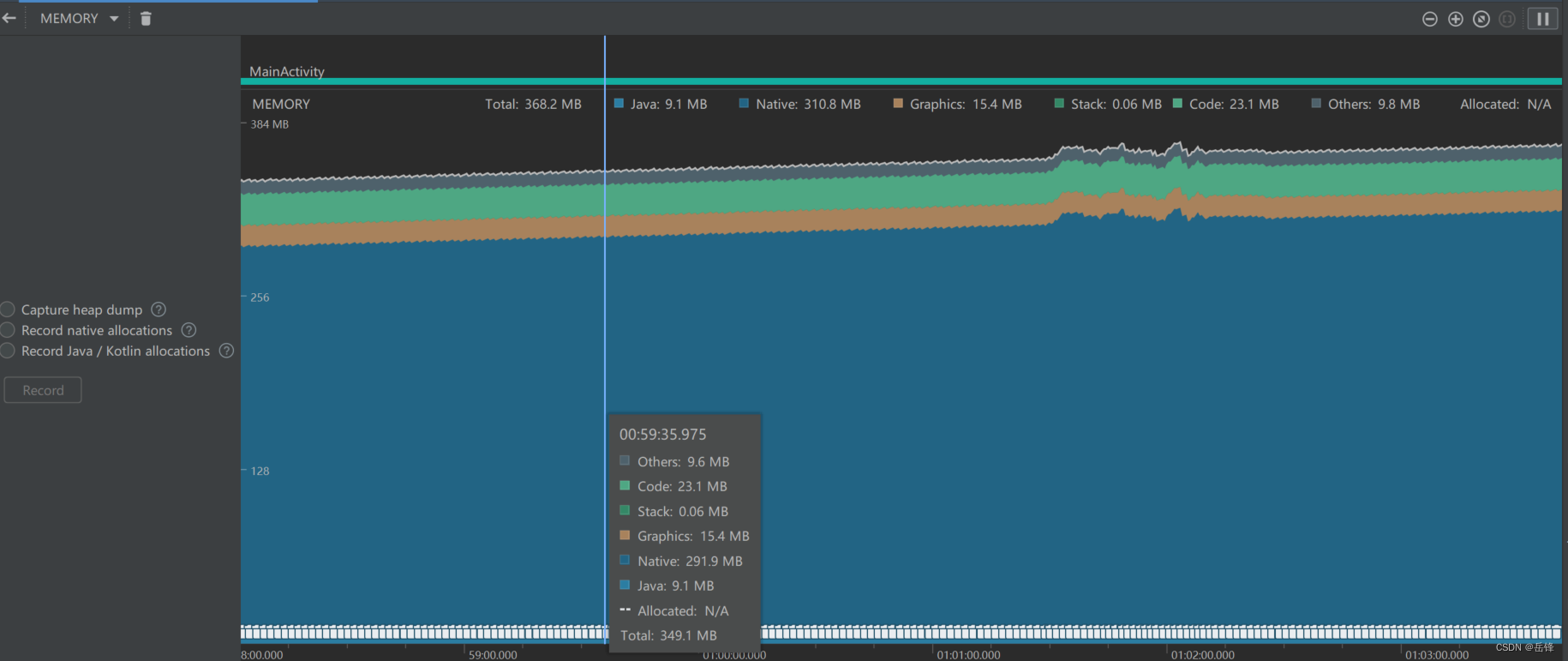Click the 'Allocated: N/A' legend text

coord(1505,104)
